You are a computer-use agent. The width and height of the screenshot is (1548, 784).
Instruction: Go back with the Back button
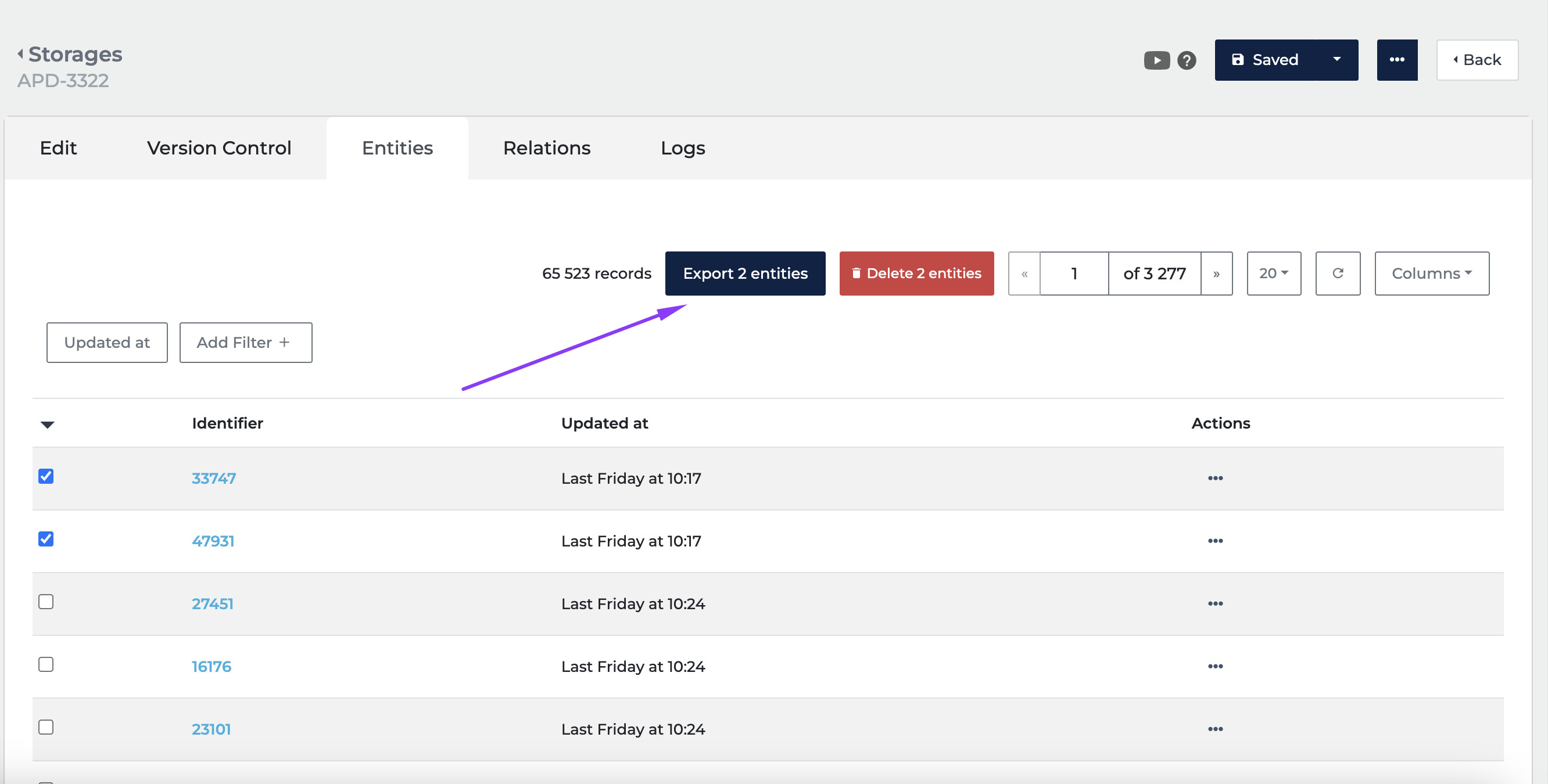coord(1477,60)
